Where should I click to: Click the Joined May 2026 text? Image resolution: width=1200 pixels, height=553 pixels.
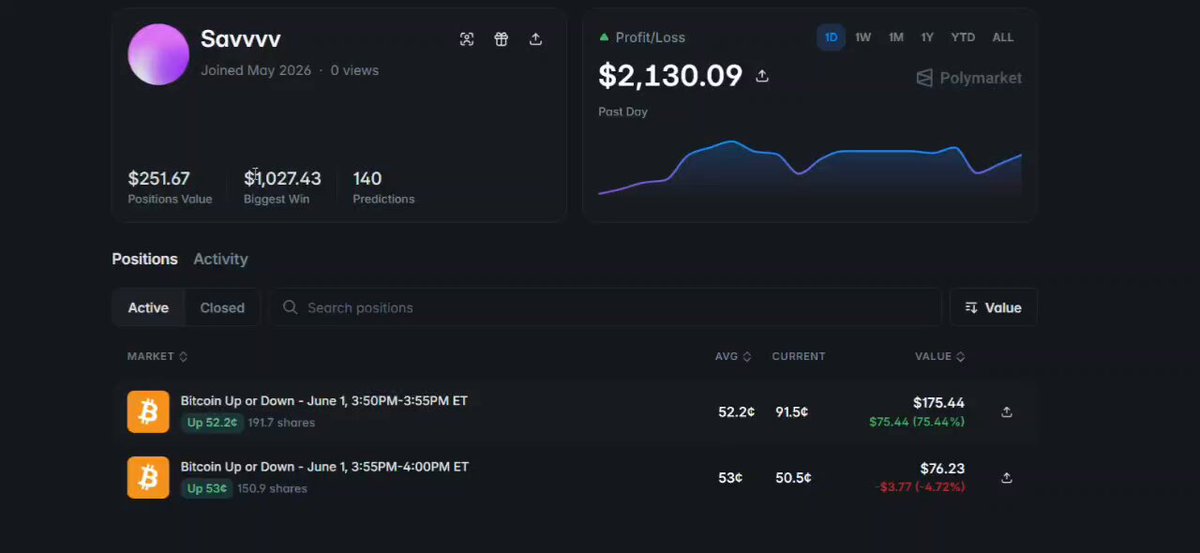click(x=256, y=70)
